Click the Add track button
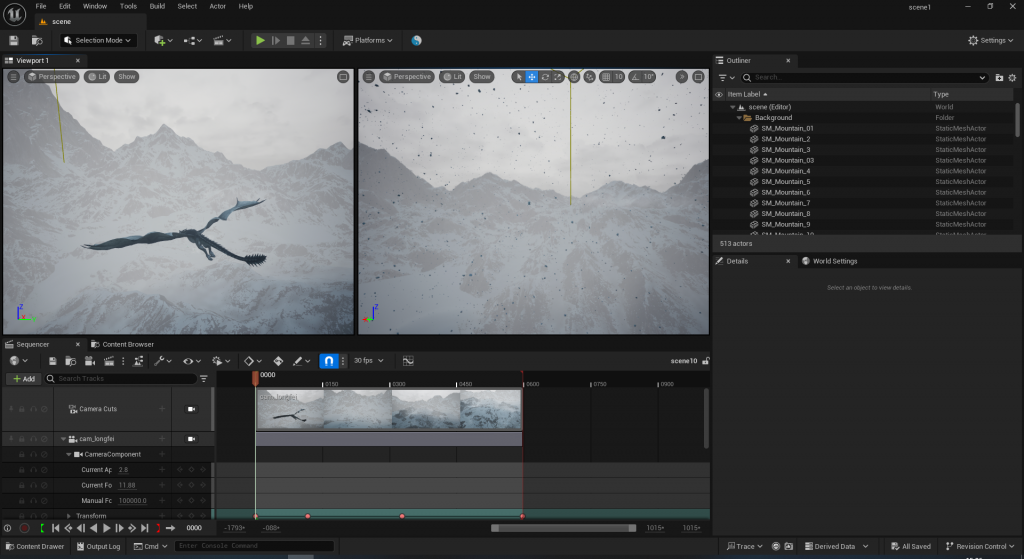This screenshot has height=559, width=1024. pos(24,379)
